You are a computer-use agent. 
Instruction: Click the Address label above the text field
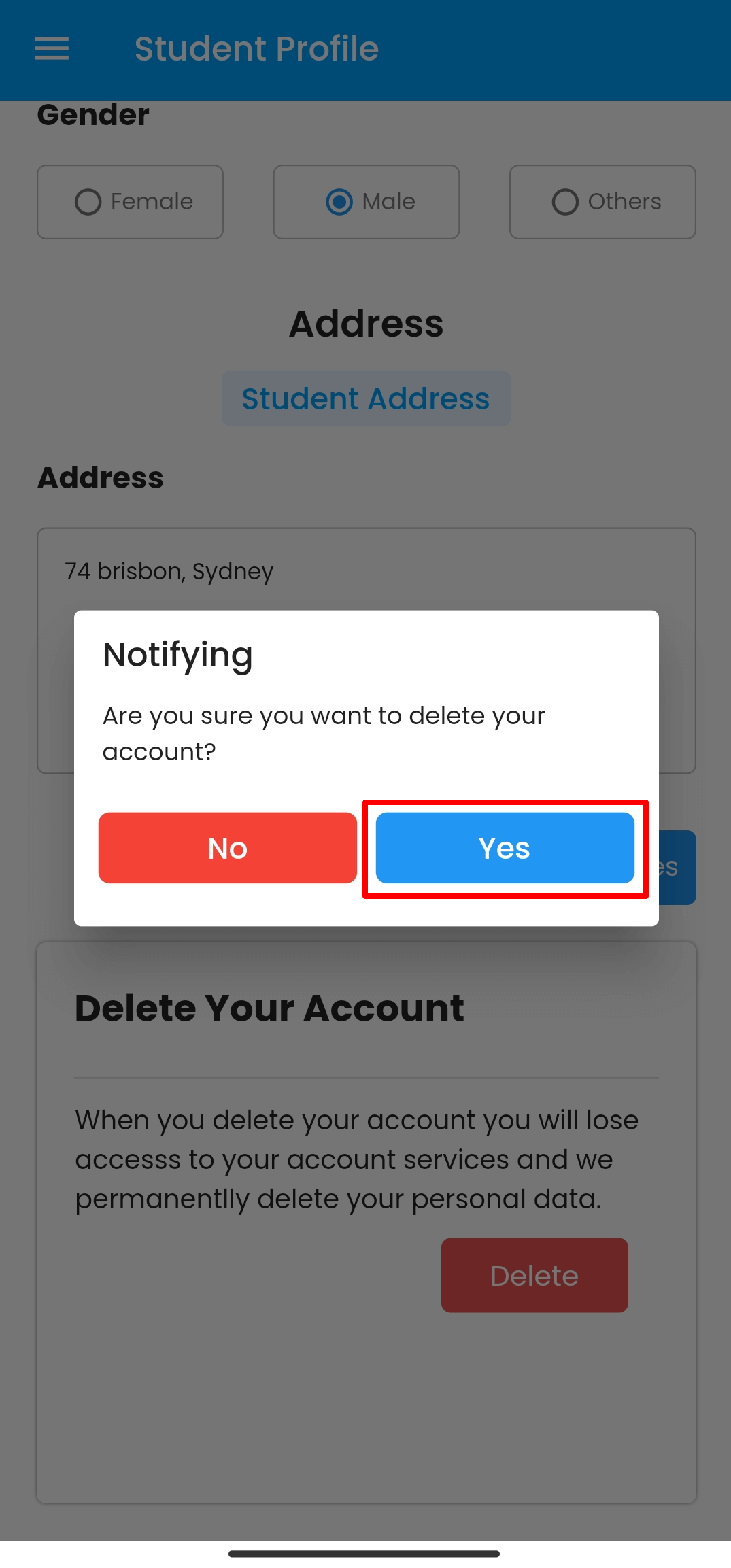pyautogui.click(x=101, y=478)
